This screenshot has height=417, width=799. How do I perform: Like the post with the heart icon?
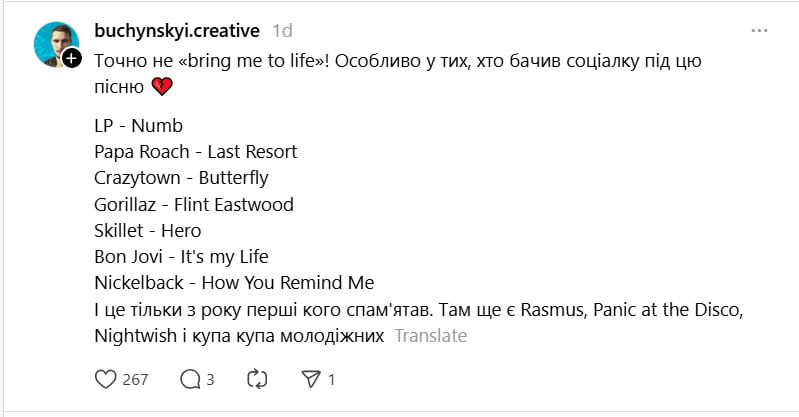click(105, 379)
